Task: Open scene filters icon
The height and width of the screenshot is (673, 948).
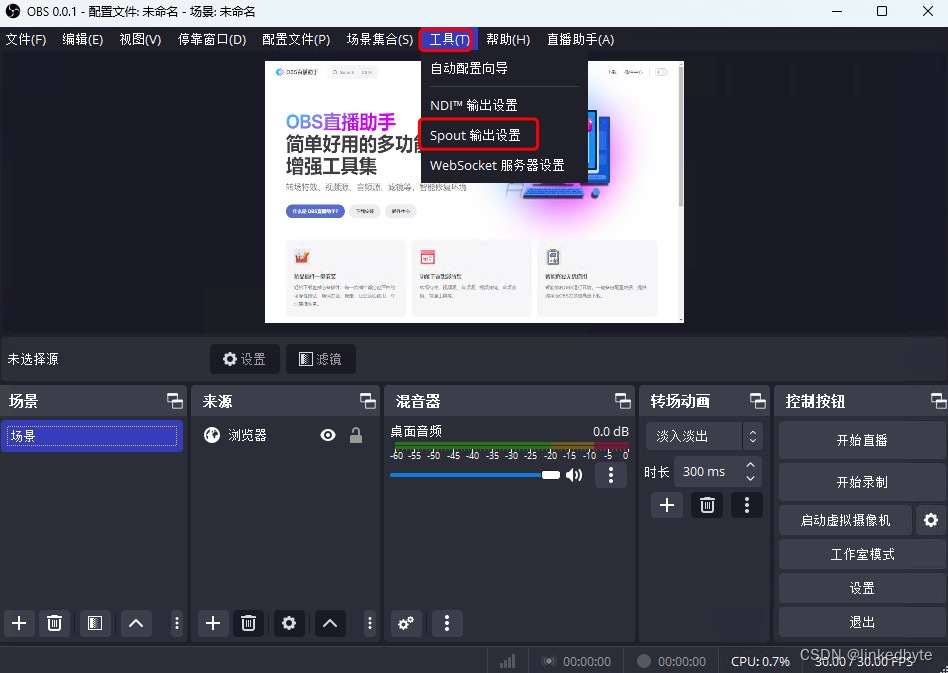Action: tap(95, 623)
